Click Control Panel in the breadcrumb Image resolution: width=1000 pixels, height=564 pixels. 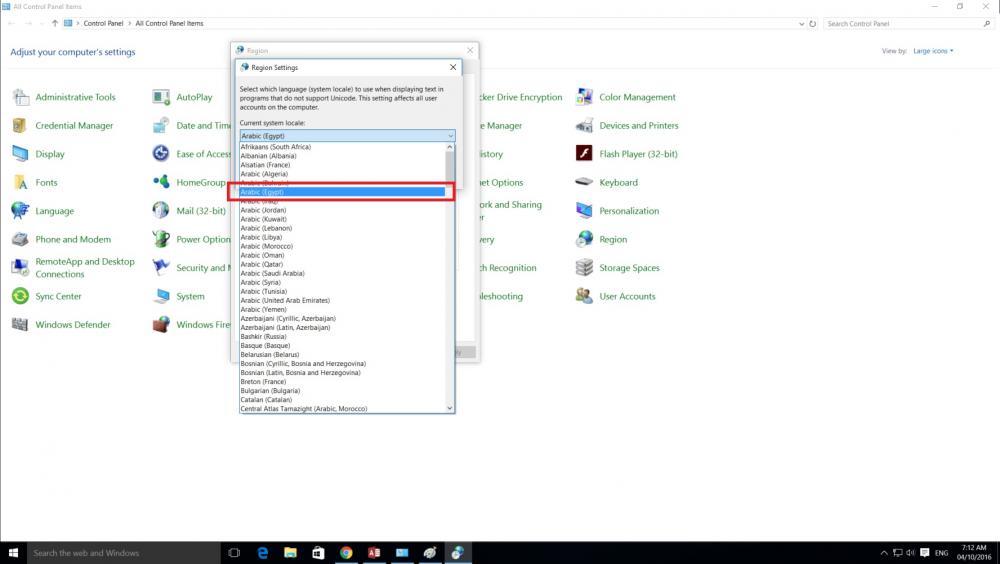click(103, 24)
